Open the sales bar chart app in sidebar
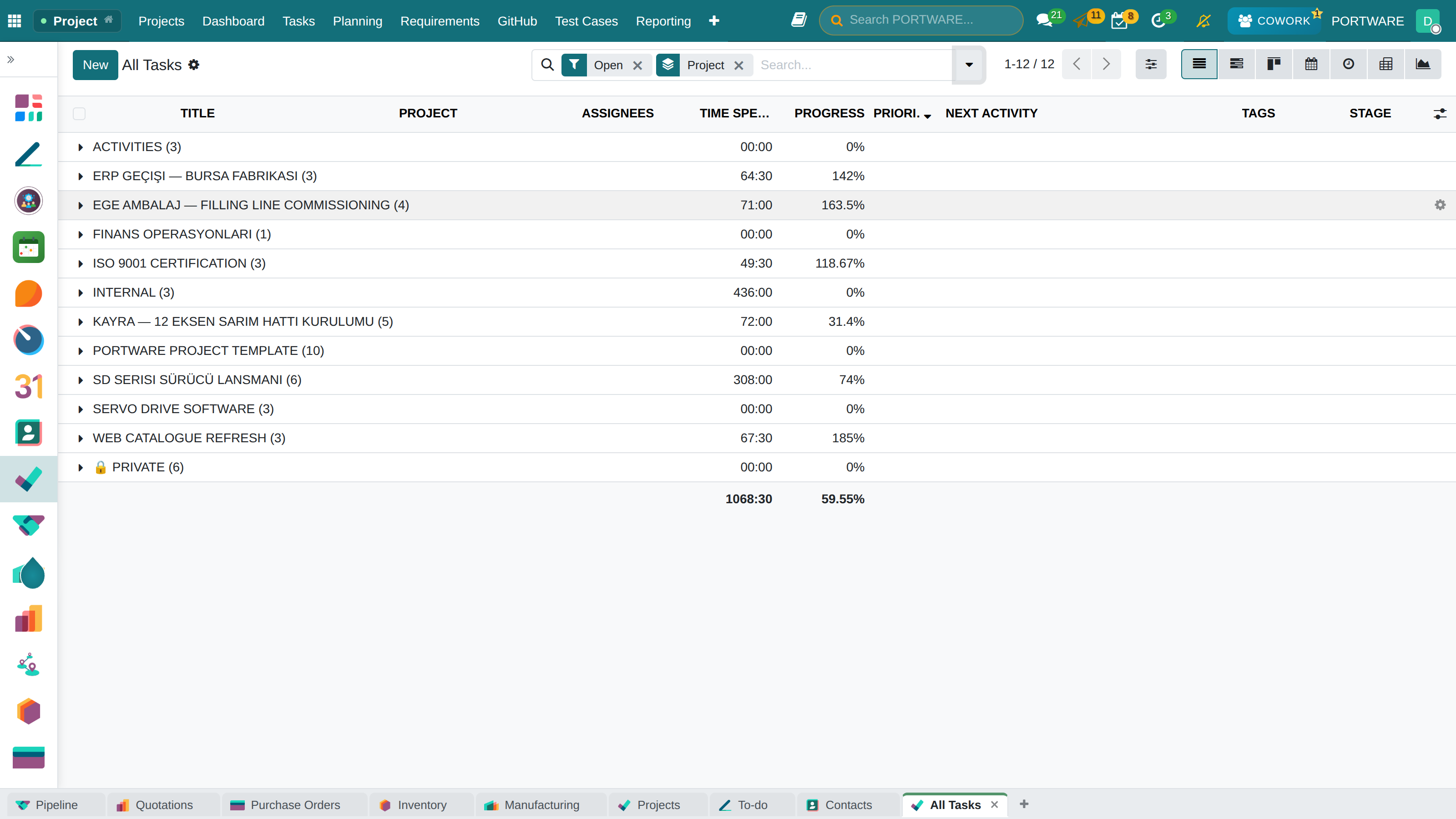The width and height of the screenshot is (1456, 819). point(29,618)
